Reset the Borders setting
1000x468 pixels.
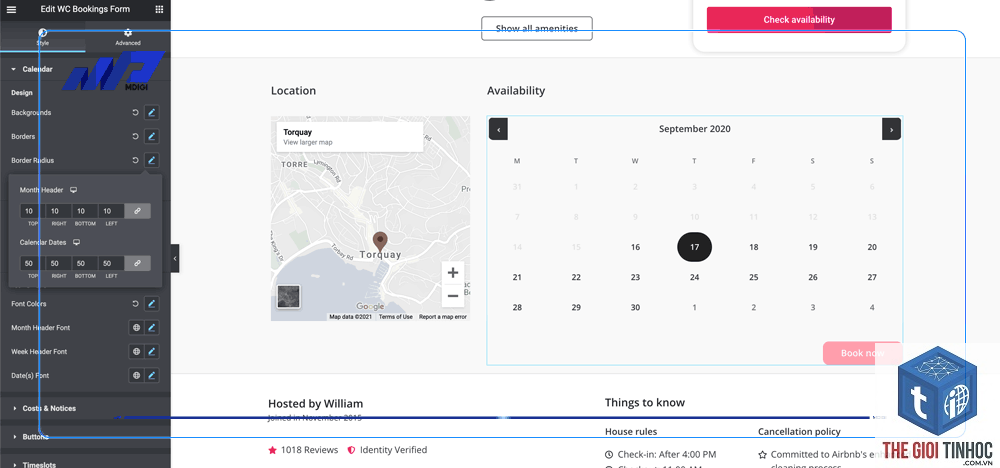tap(135, 136)
